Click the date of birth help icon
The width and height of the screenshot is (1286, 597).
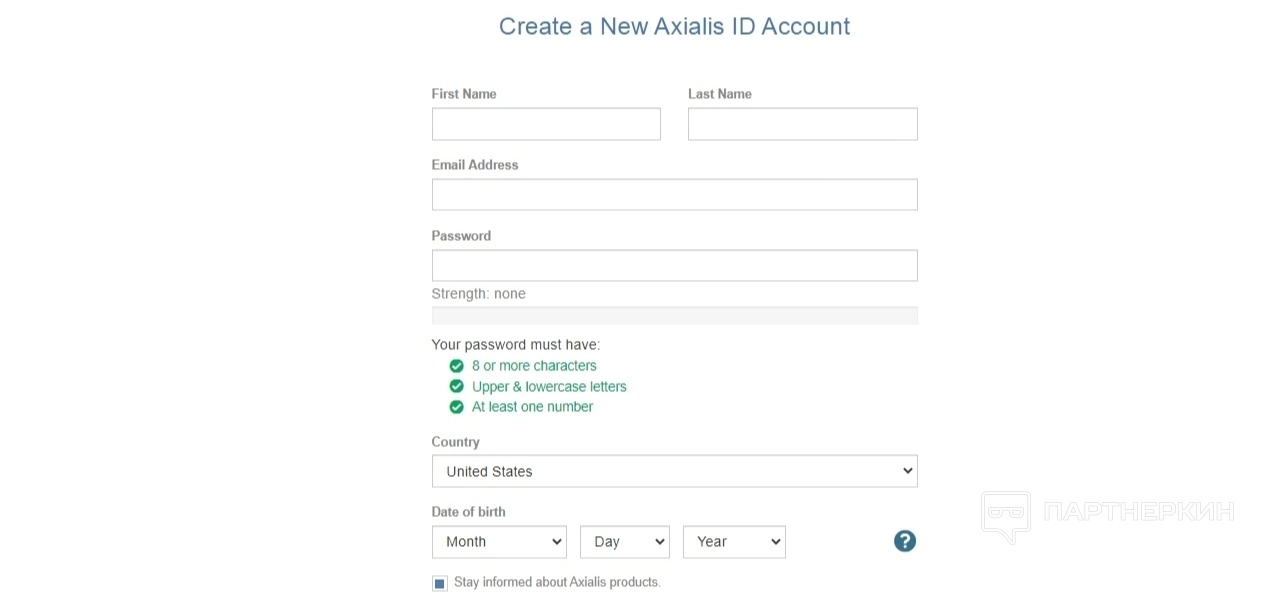tap(904, 541)
